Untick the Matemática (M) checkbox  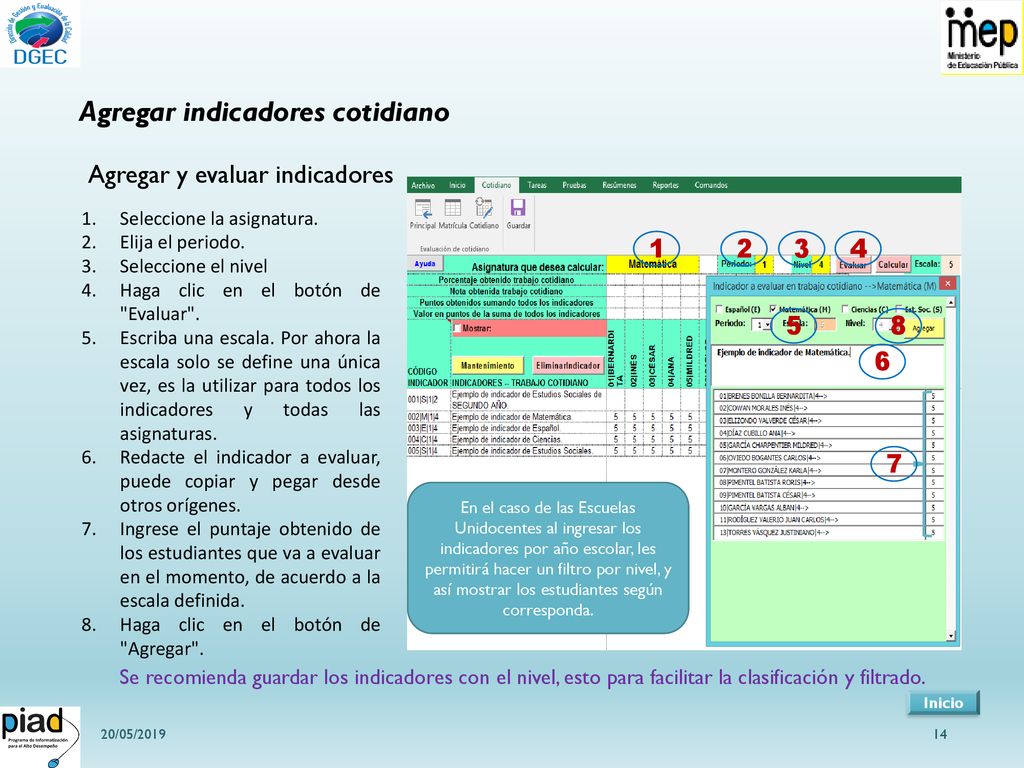774,309
